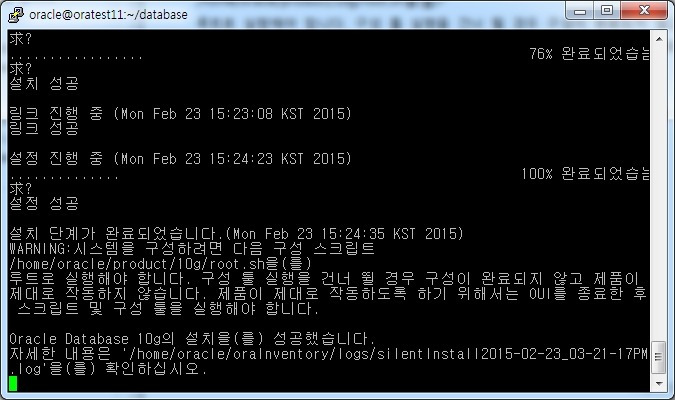Click the Oracle Database 10g success line
Image resolution: width=675 pixels, height=400 pixels.
click(192, 339)
